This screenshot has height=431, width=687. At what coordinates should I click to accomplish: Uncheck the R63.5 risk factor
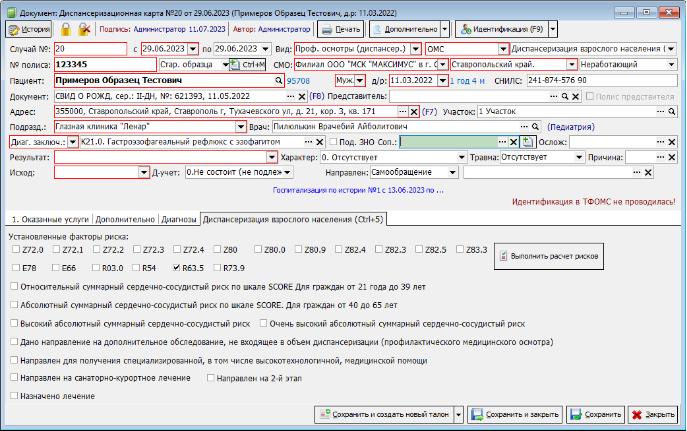point(177,268)
